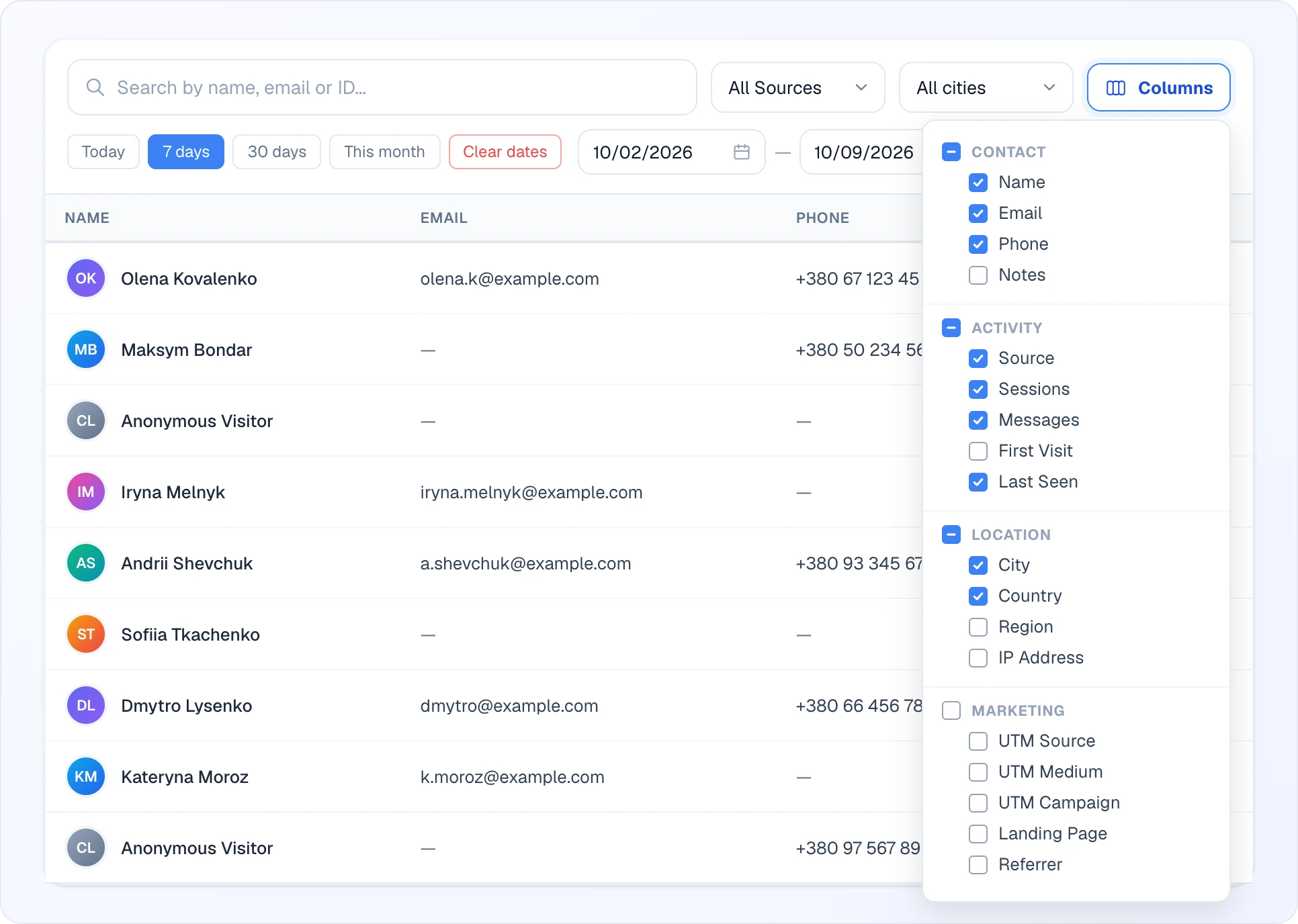This screenshot has height=924, width=1298.
Task: Focus the search by name field
Action: 382,87
